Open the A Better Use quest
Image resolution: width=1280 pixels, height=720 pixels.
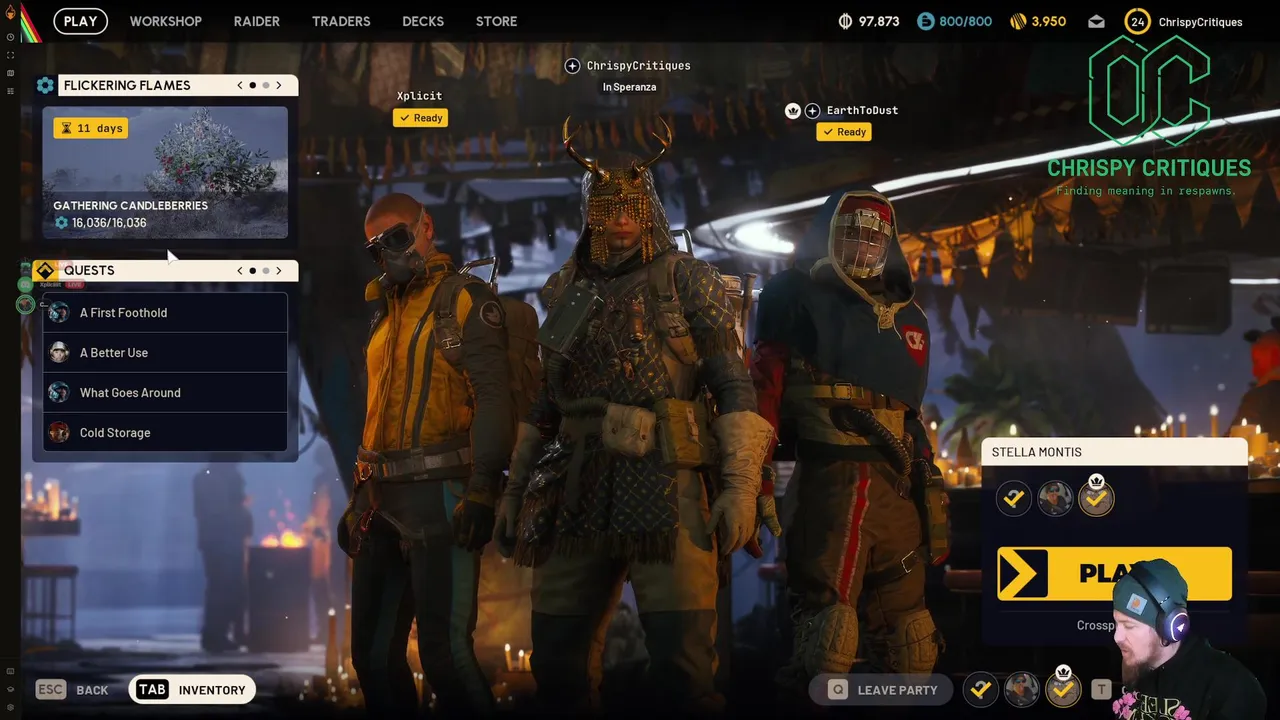(x=165, y=353)
